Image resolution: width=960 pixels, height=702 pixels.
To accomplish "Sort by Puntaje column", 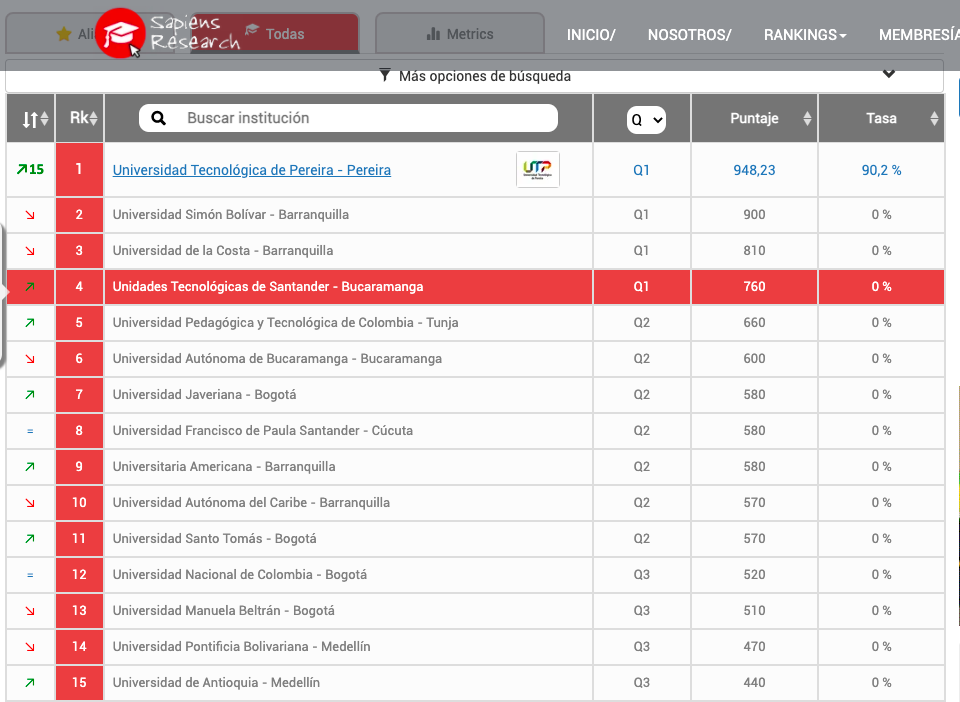I will [x=754, y=118].
